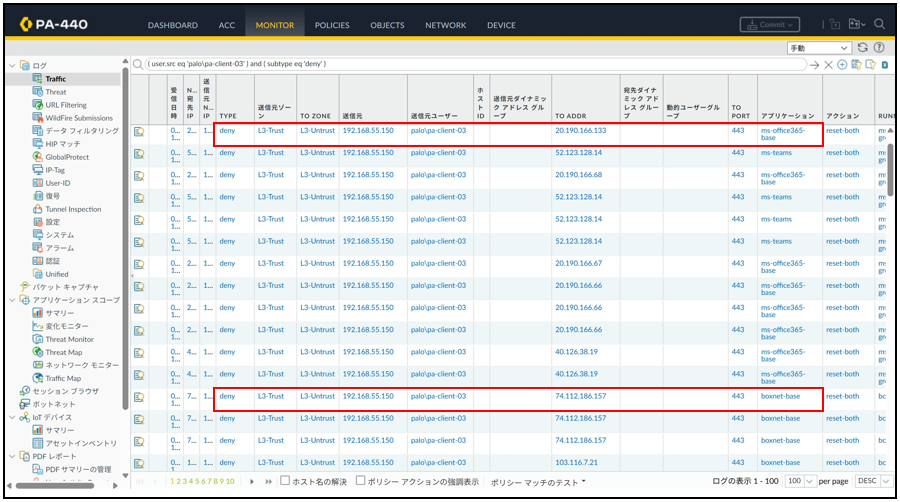This screenshot has width=900, height=502.
Task: Click destination address 103.116.7.21
Action: pos(576,462)
